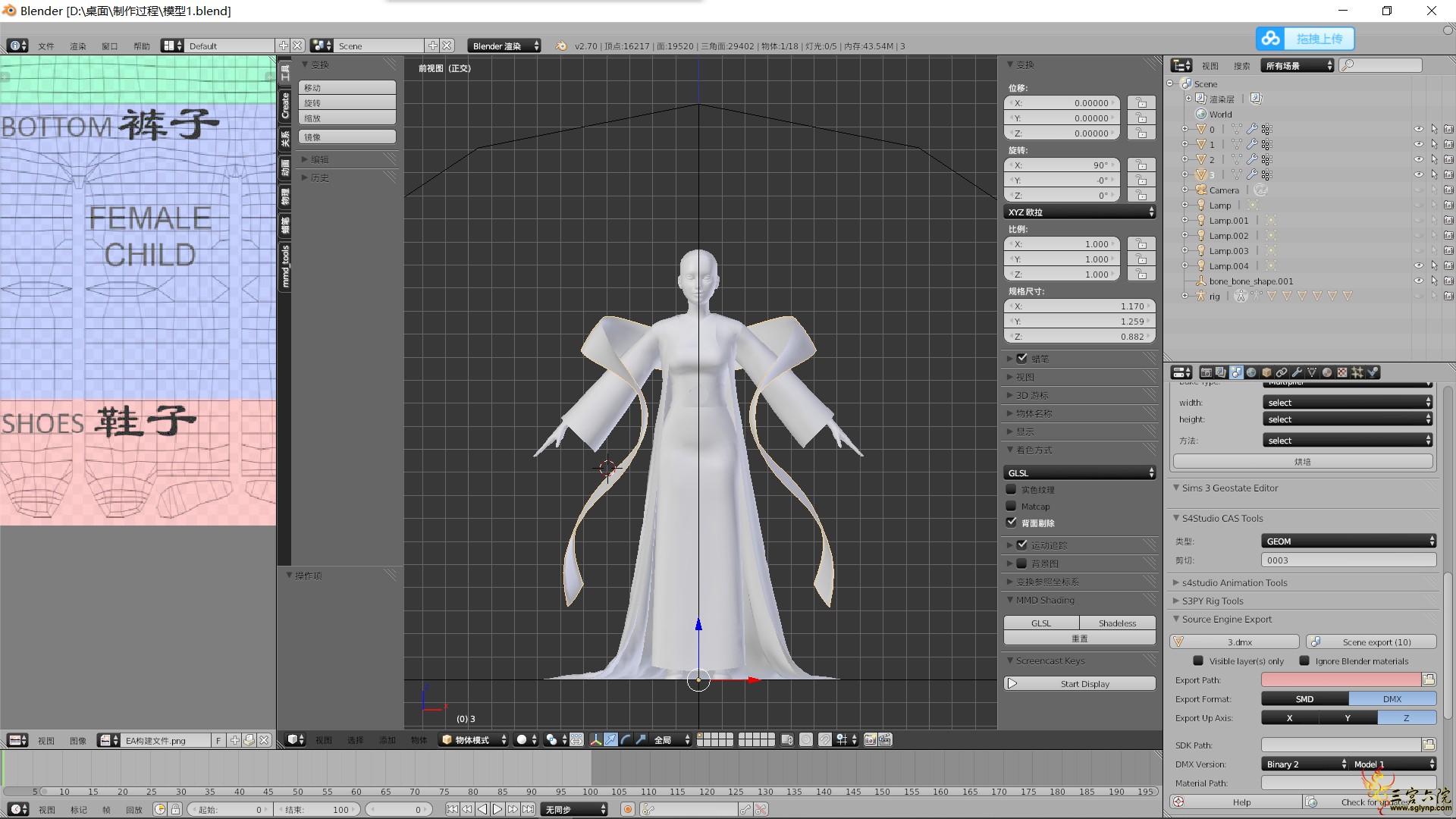Lock the X location lock icon
The width and height of the screenshot is (1456, 819).
1141,102
